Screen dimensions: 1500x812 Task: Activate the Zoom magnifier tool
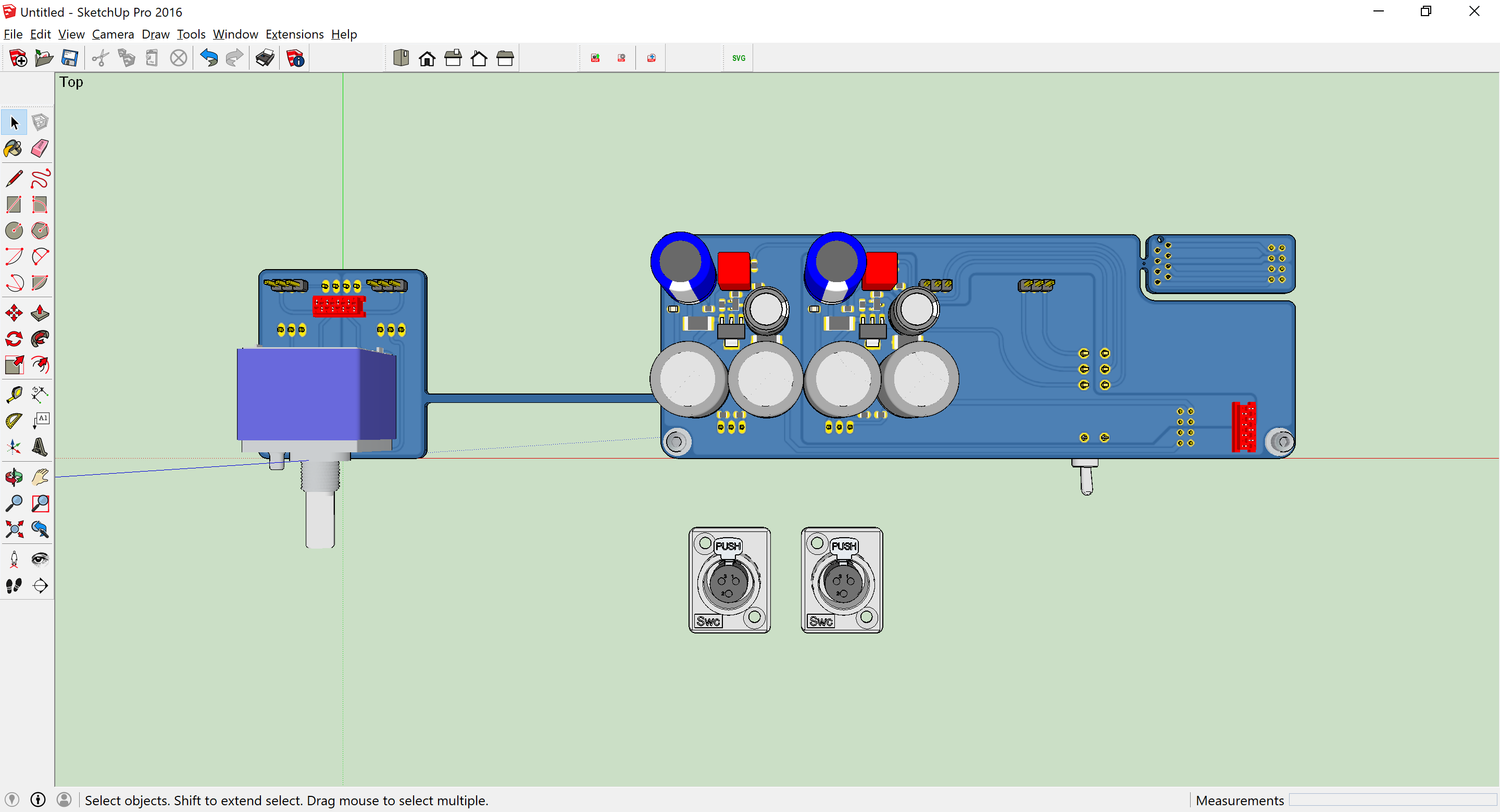pyautogui.click(x=14, y=503)
